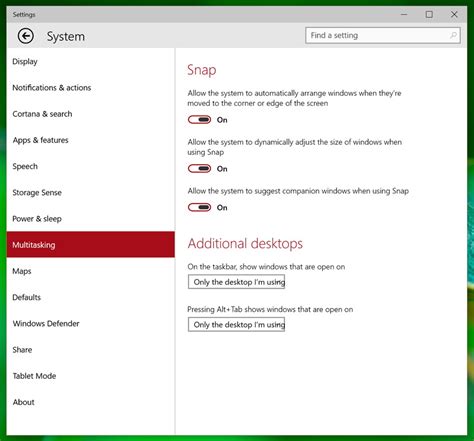Open Maps settings
474x441 pixels.
[x=90, y=271]
